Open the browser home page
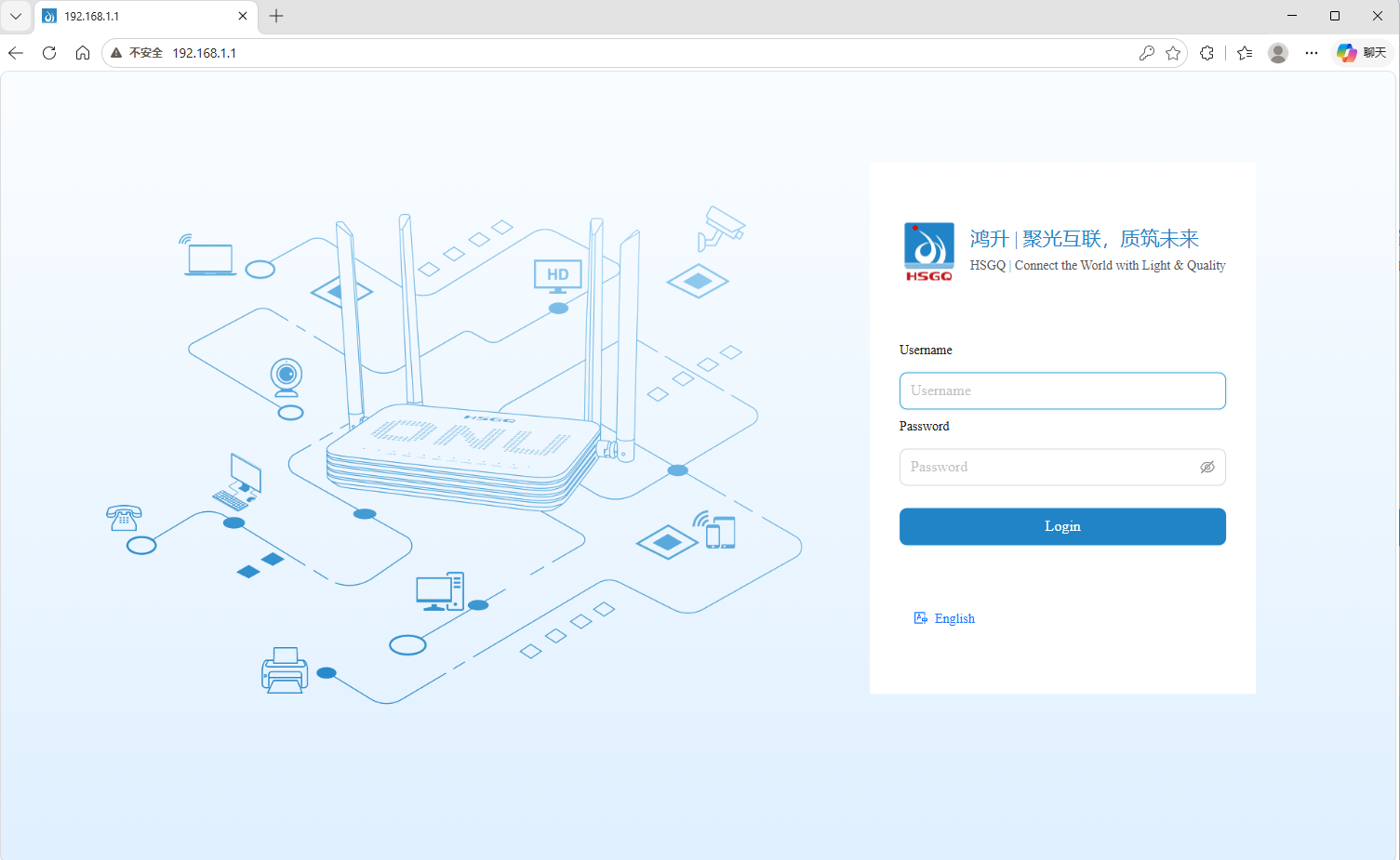This screenshot has height=860, width=1400. (x=83, y=53)
